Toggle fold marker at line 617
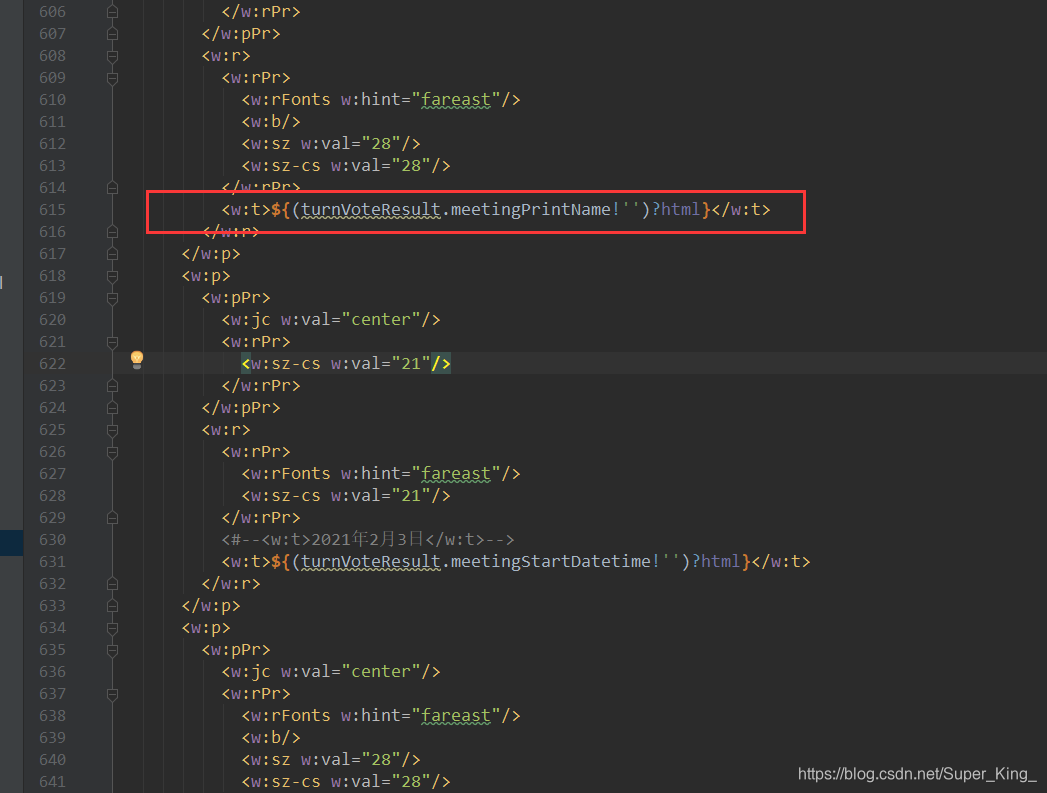 point(112,254)
